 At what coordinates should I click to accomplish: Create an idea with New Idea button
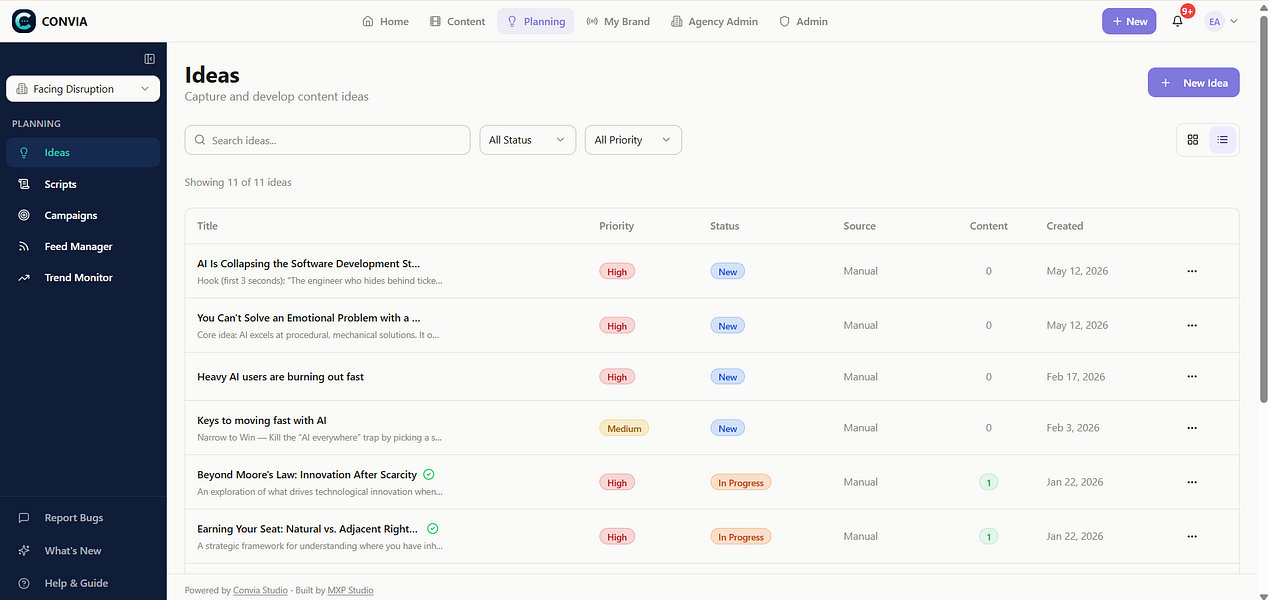pos(1193,82)
